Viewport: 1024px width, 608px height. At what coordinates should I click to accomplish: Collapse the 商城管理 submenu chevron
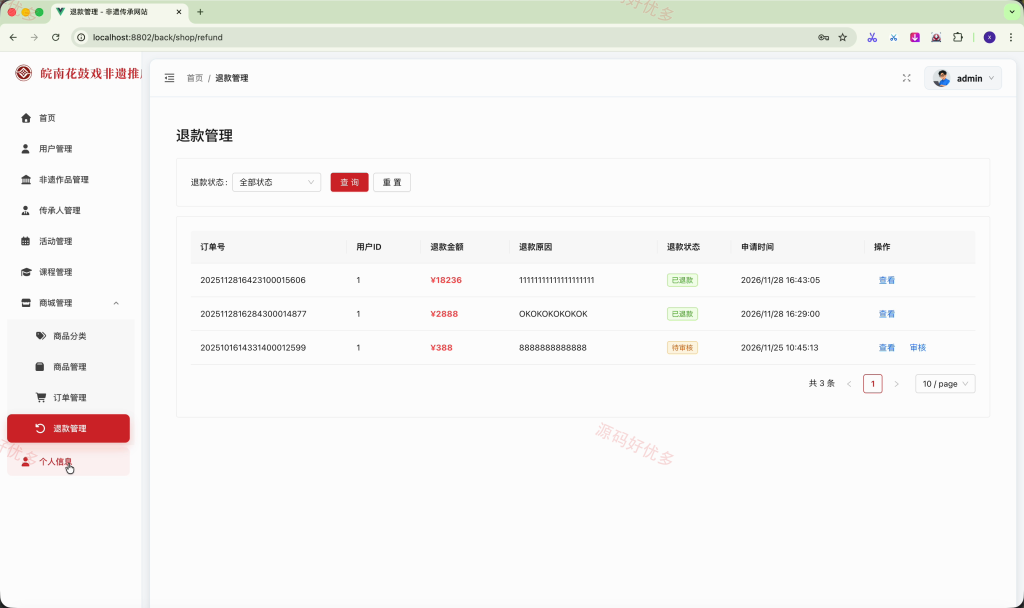point(116,303)
